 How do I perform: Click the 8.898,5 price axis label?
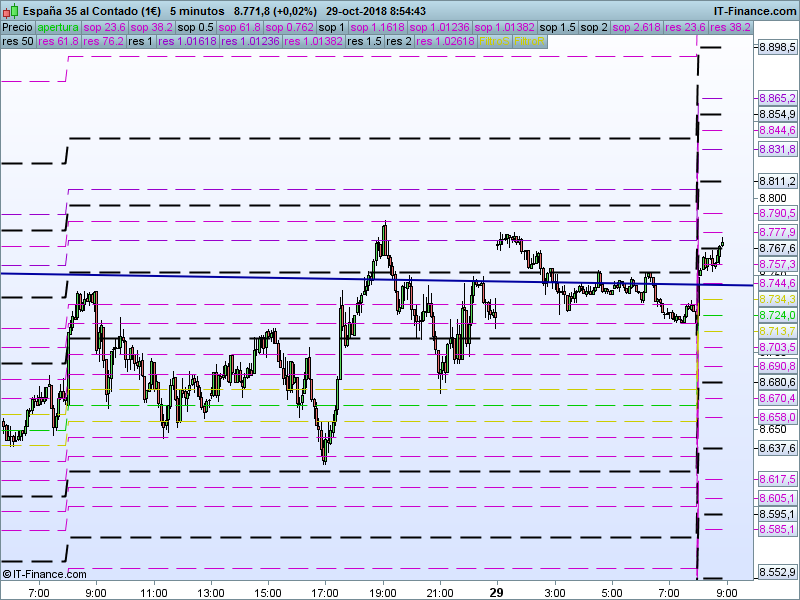coord(777,47)
